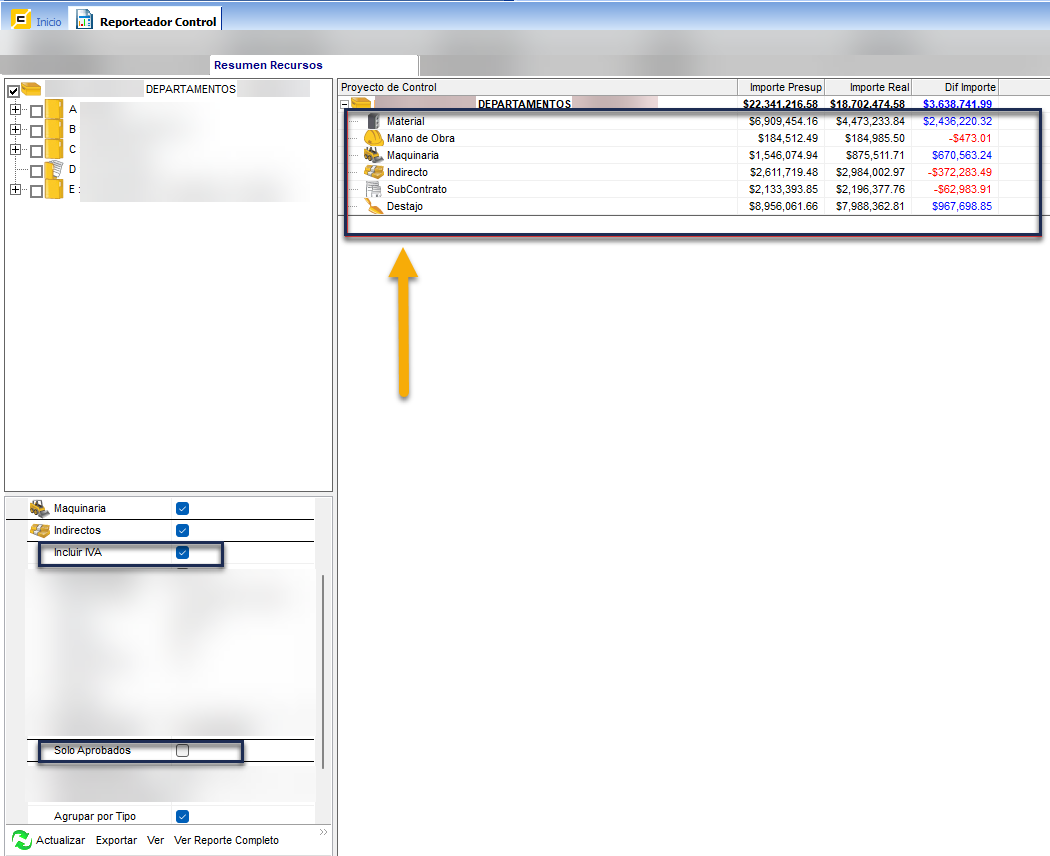Screen dimensions: 1050x856
Task: Click the Destajo shovel icon
Action: point(373,206)
